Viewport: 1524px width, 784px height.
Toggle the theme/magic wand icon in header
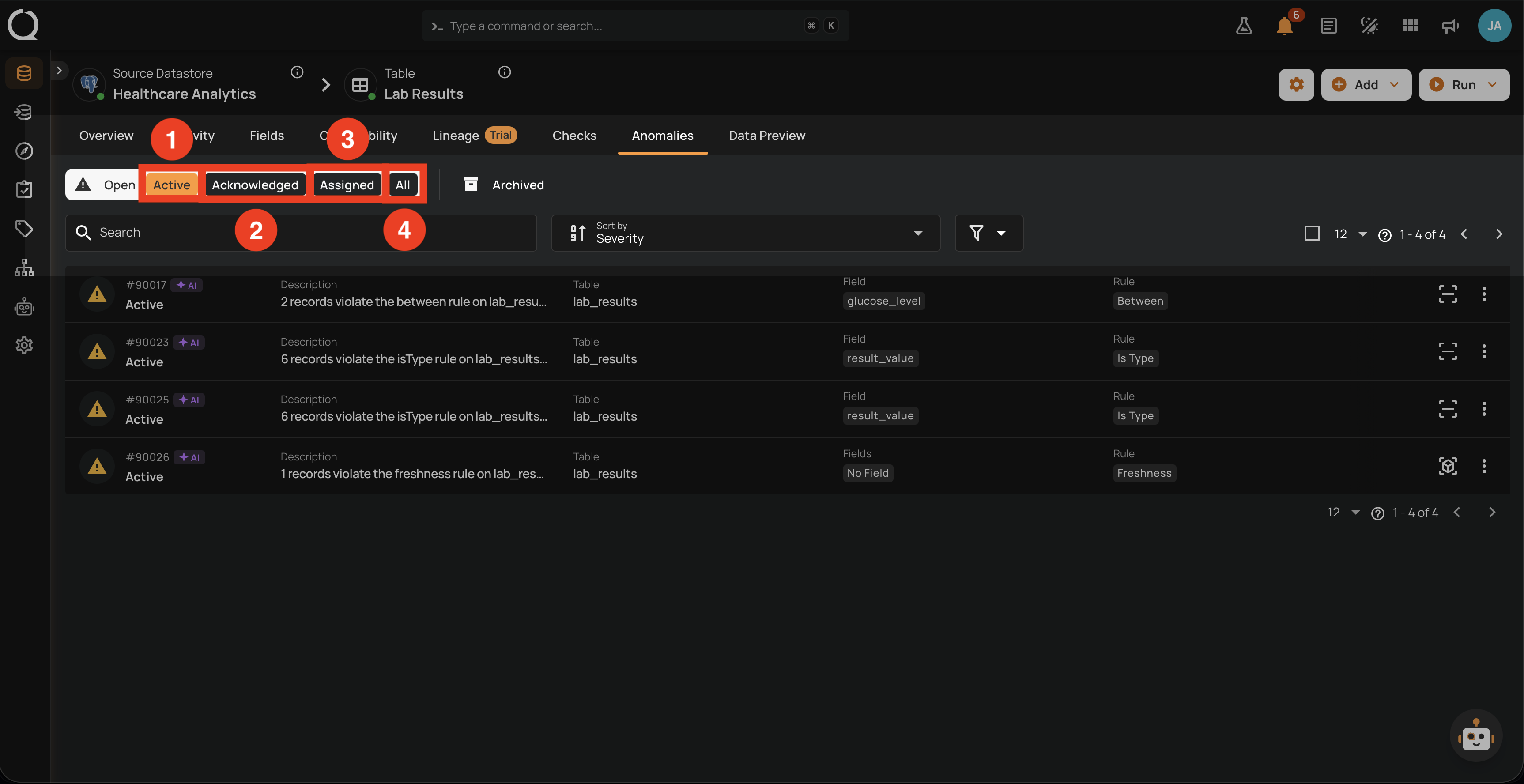coord(1369,26)
